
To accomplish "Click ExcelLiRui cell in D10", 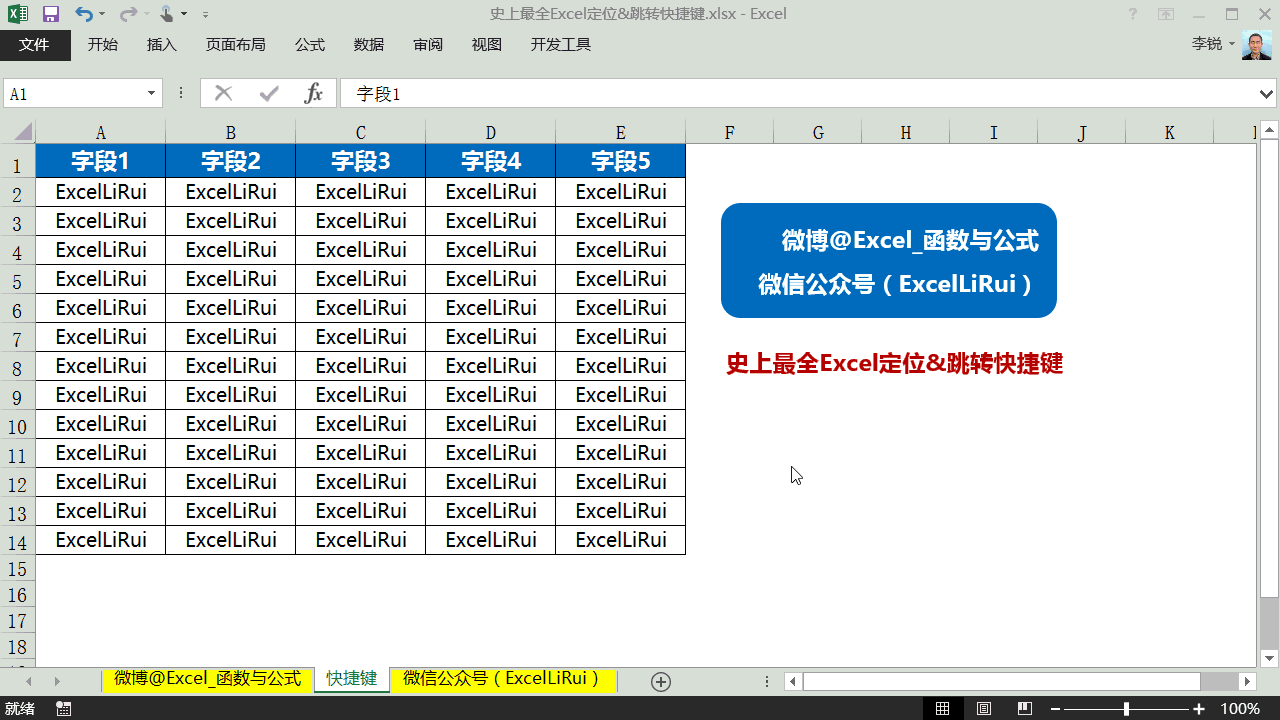I will [490, 424].
